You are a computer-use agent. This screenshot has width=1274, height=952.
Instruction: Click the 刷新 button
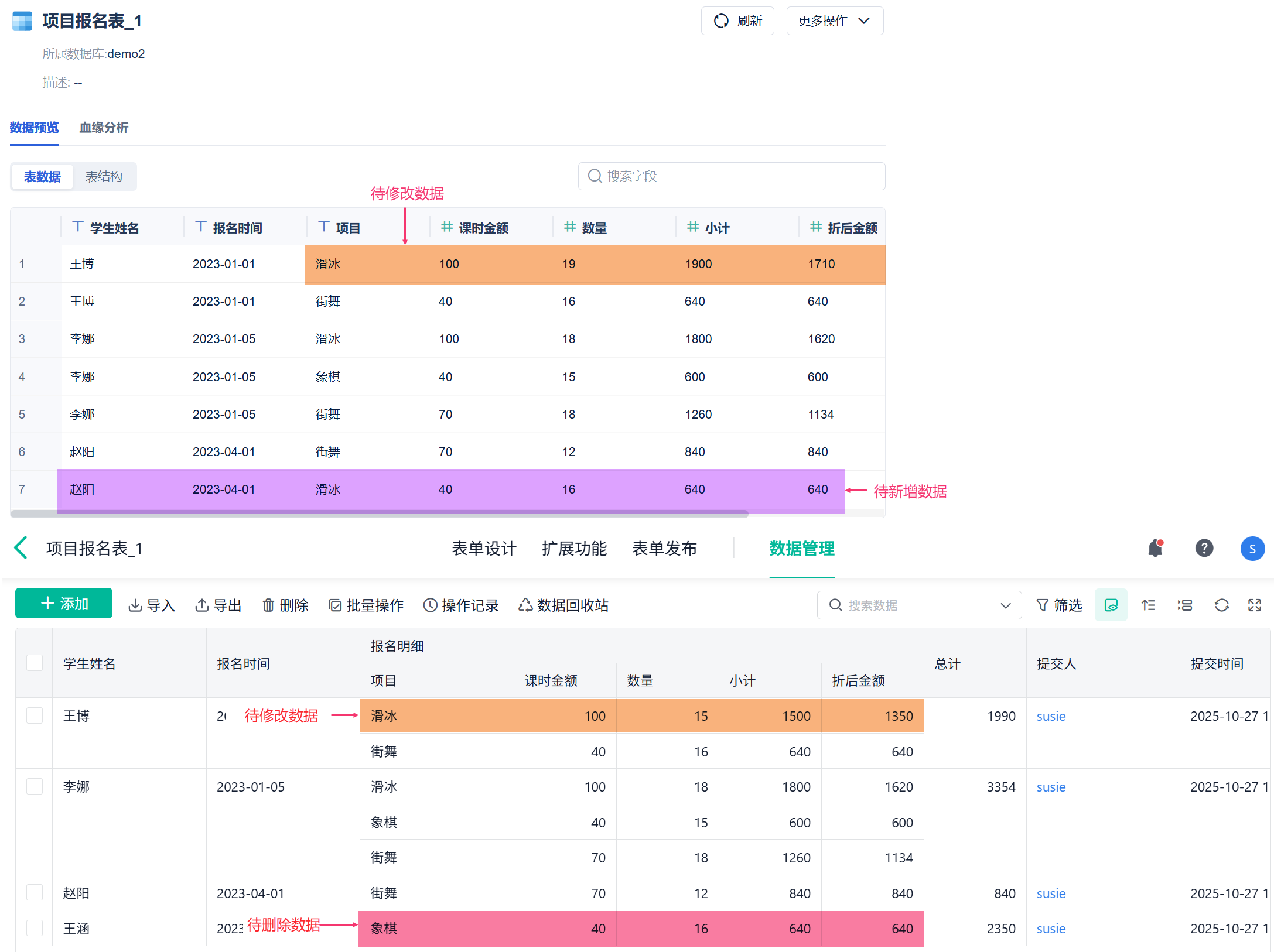click(737, 21)
